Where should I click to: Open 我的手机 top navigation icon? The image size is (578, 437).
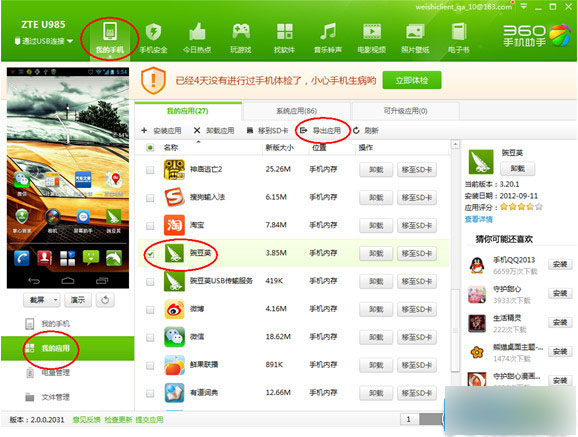pyautogui.click(x=110, y=38)
